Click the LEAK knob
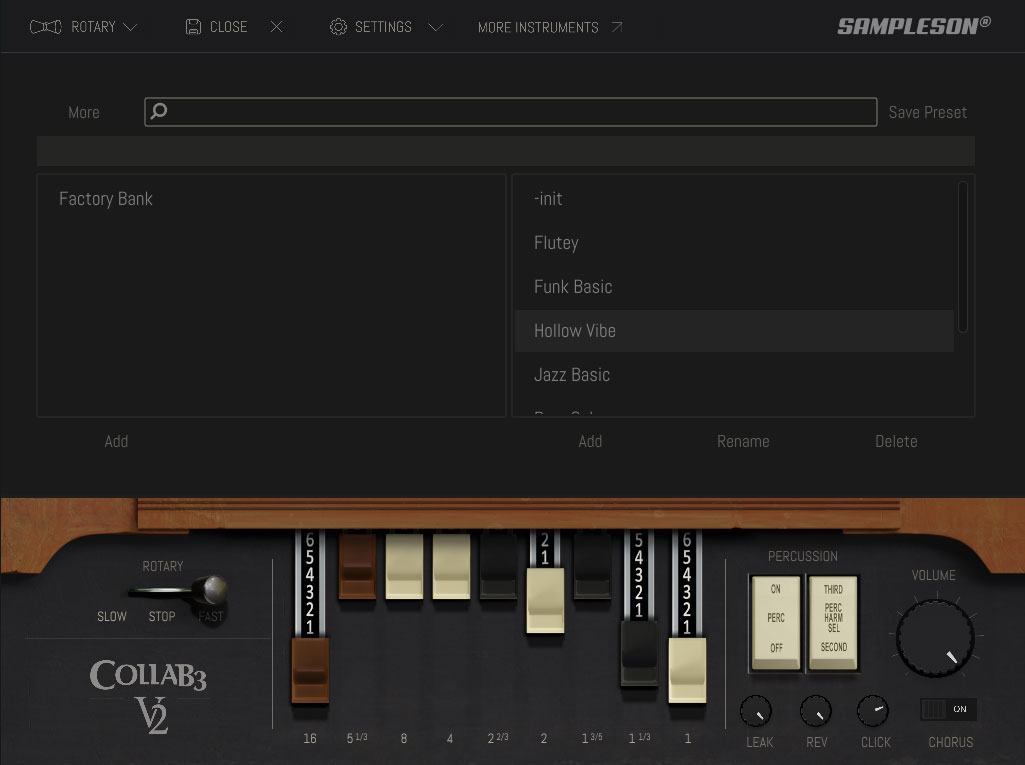Screen dimensions: 1025x765 pyautogui.click(x=756, y=711)
